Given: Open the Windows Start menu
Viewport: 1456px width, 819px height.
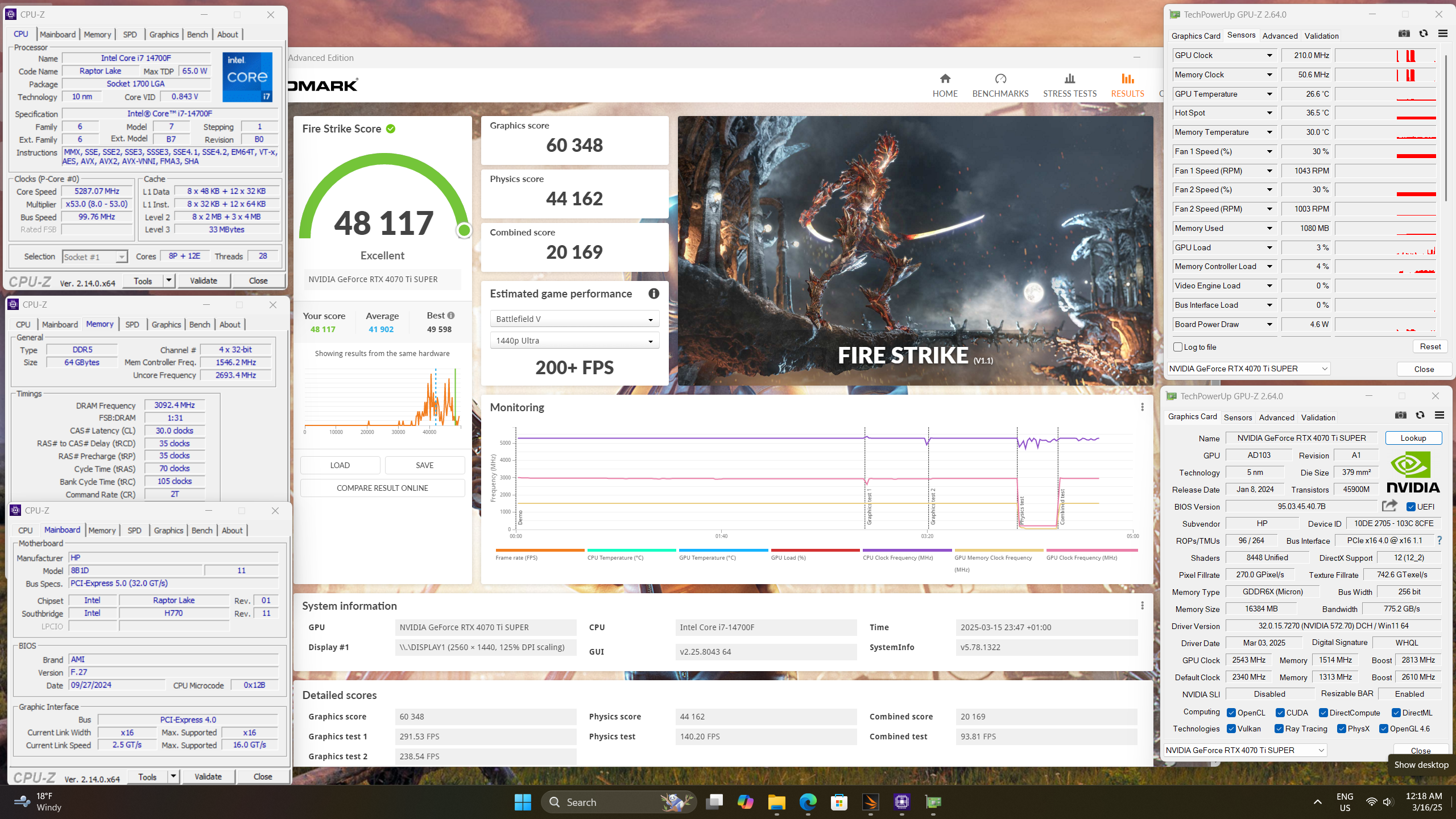Looking at the screenshot, I should click(522, 802).
